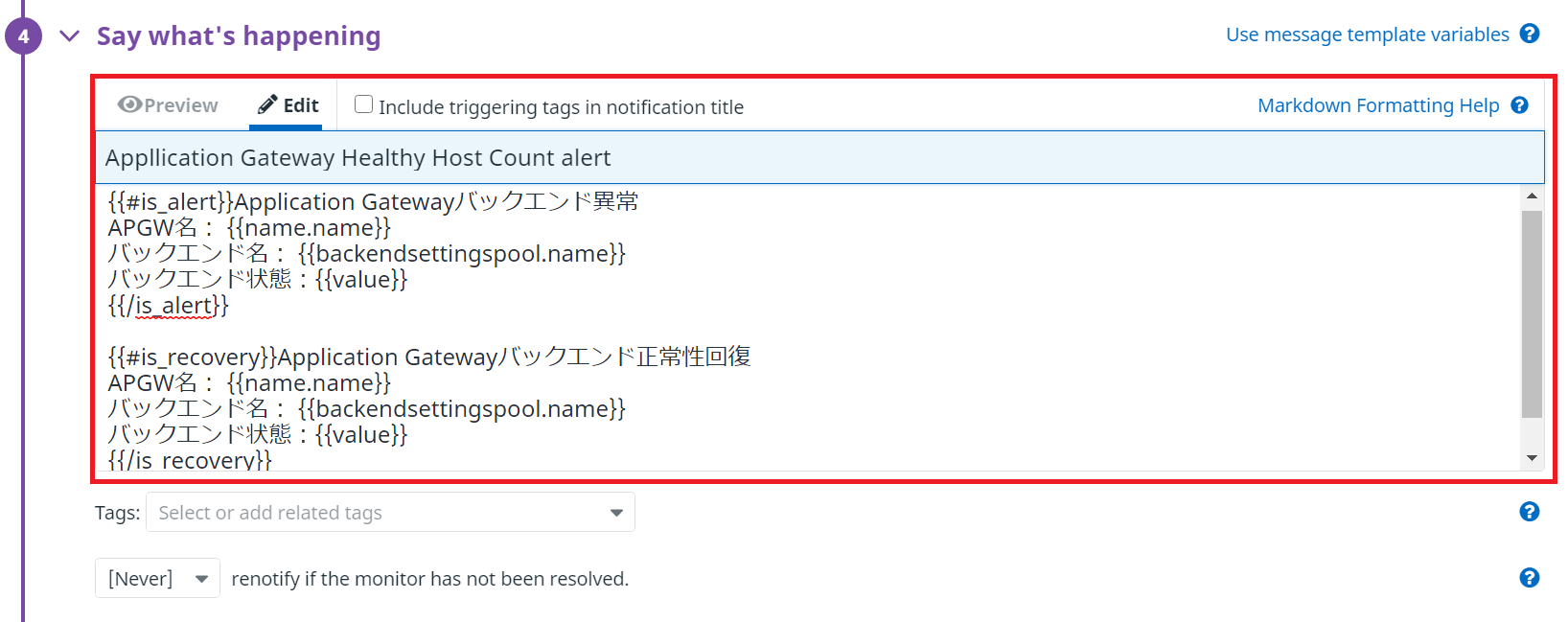Open Use message template variables link
The image size is (1568, 622).
point(1368,35)
